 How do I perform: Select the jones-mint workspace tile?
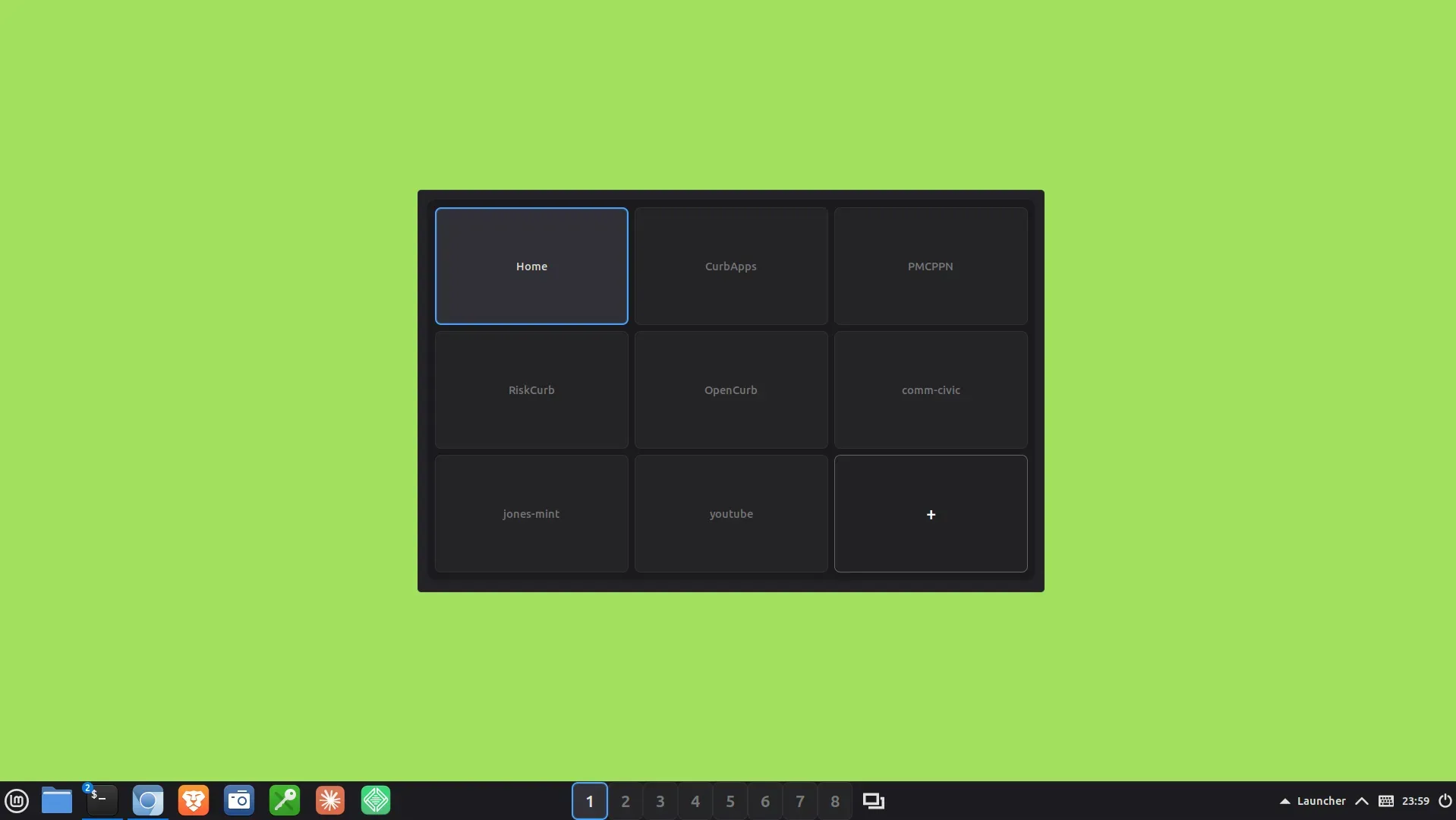click(531, 513)
